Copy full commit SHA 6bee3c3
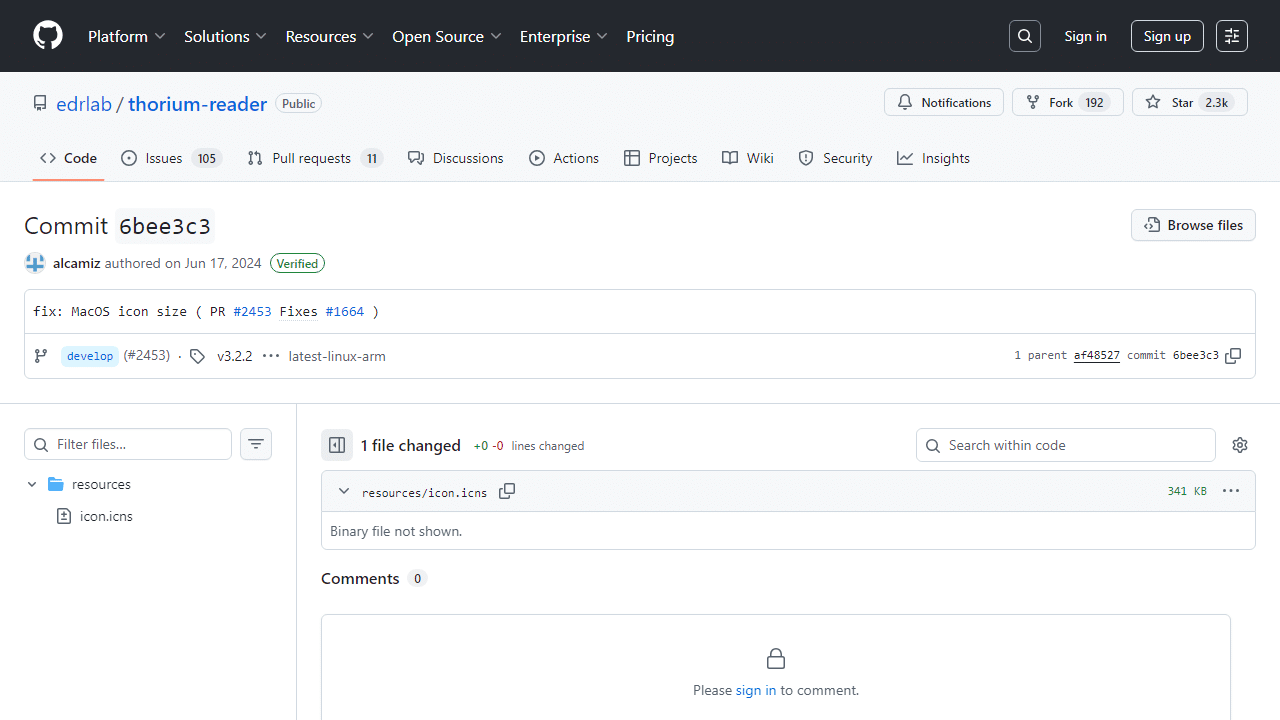Viewport: 1280px width, 720px height. pos(1233,356)
